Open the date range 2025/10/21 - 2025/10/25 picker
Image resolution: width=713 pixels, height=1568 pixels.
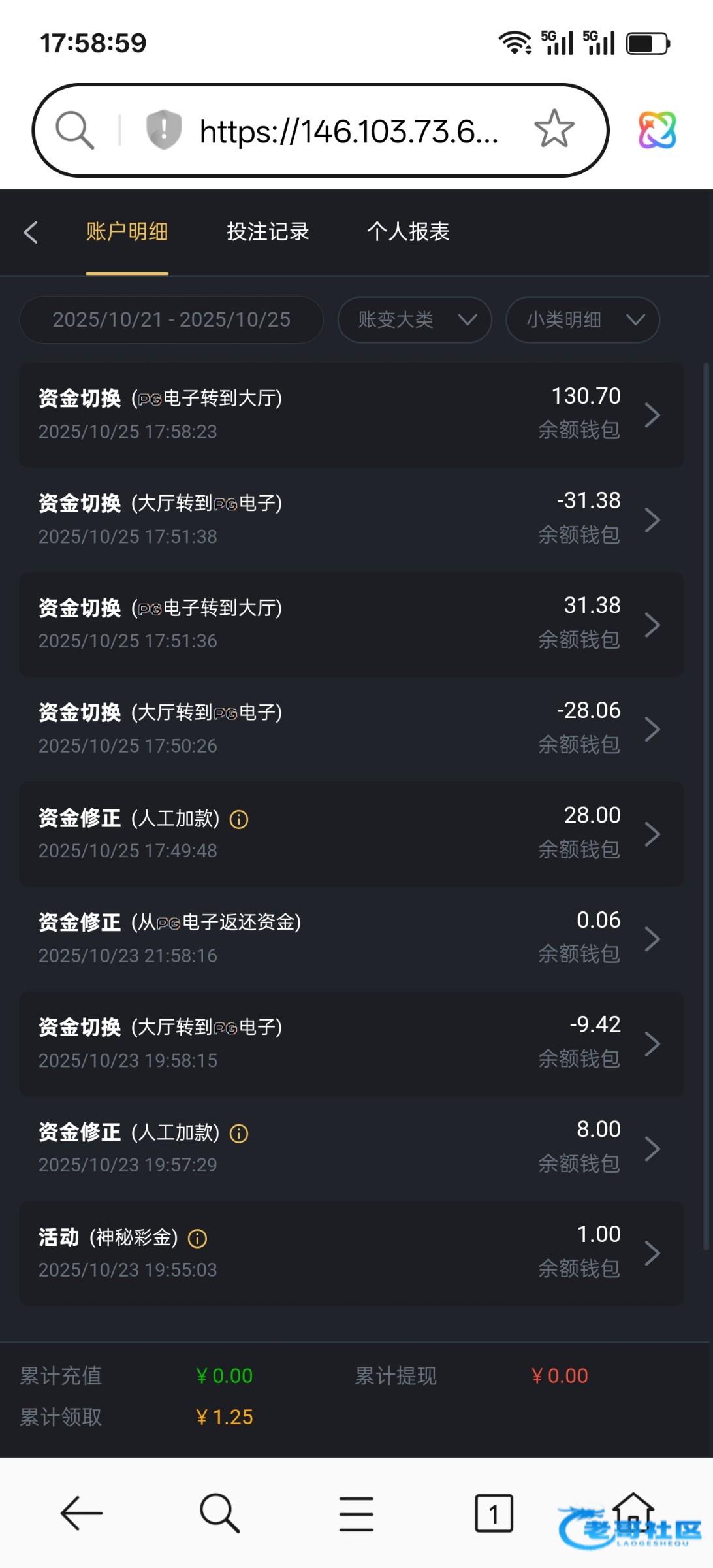[x=171, y=319]
